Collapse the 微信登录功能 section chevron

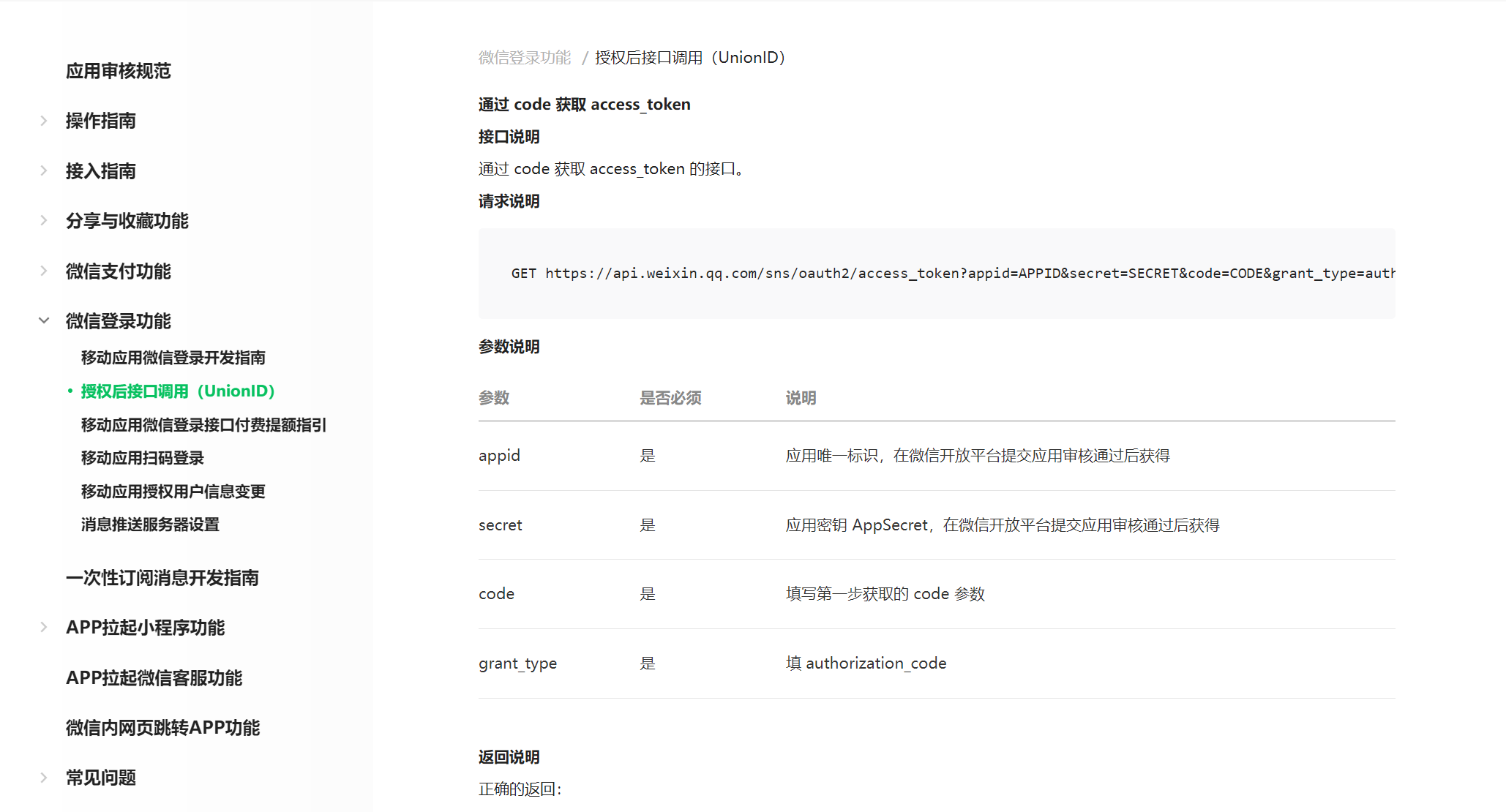coord(44,321)
